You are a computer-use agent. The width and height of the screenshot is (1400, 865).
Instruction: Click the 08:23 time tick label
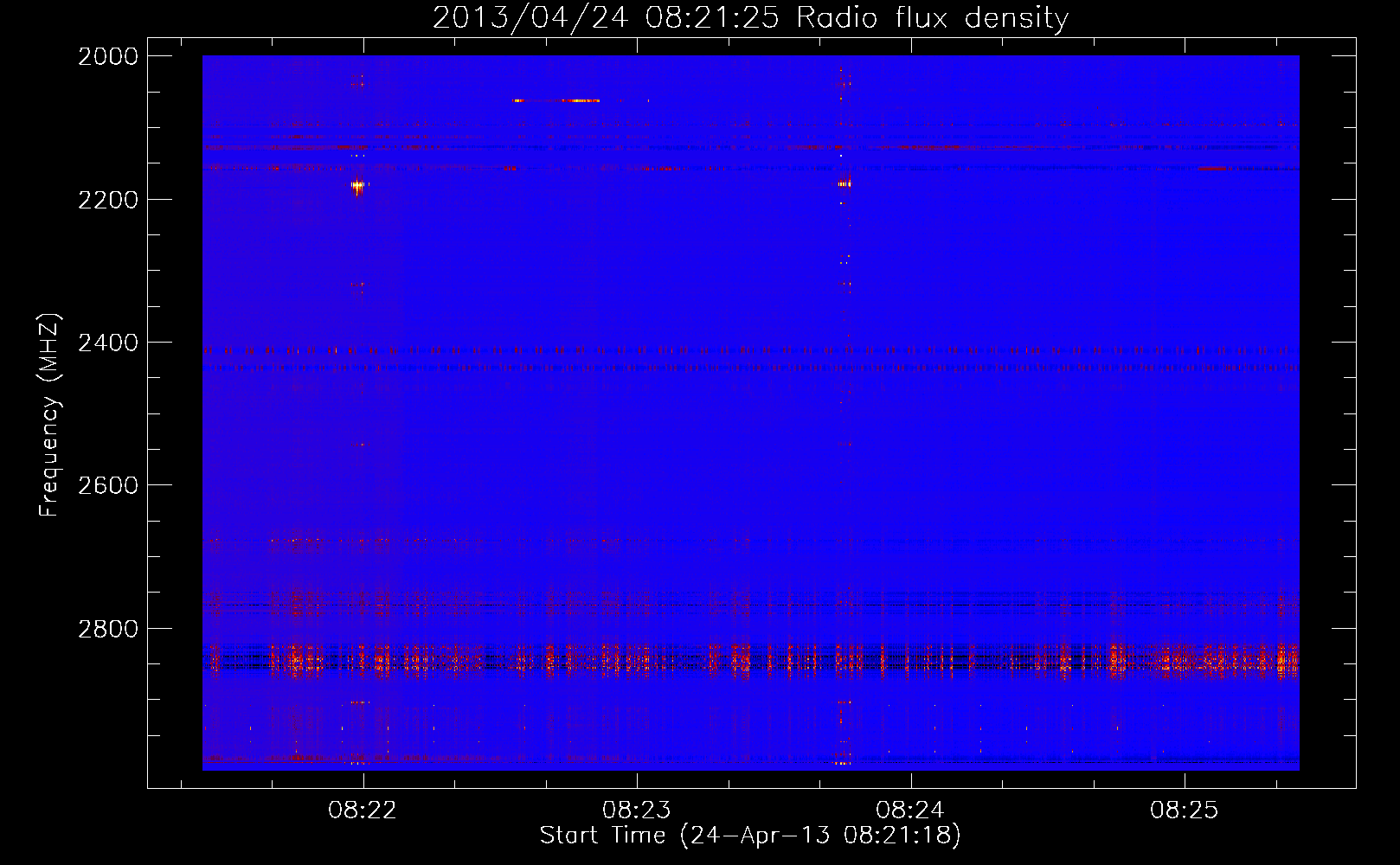[x=637, y=811]
